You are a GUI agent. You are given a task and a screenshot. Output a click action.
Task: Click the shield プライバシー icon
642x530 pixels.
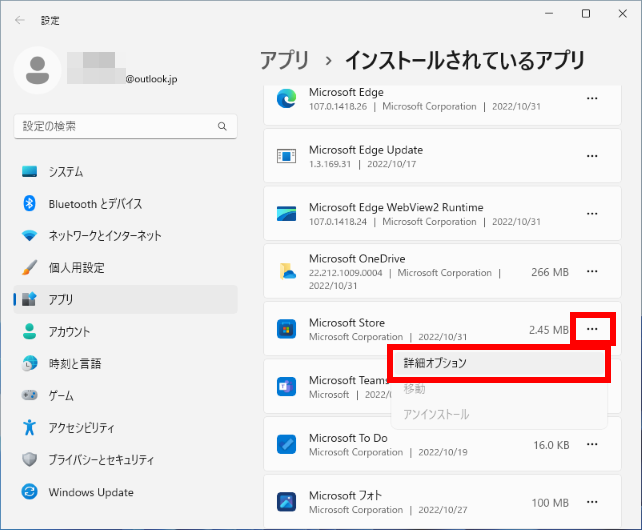tap(29, 460)
